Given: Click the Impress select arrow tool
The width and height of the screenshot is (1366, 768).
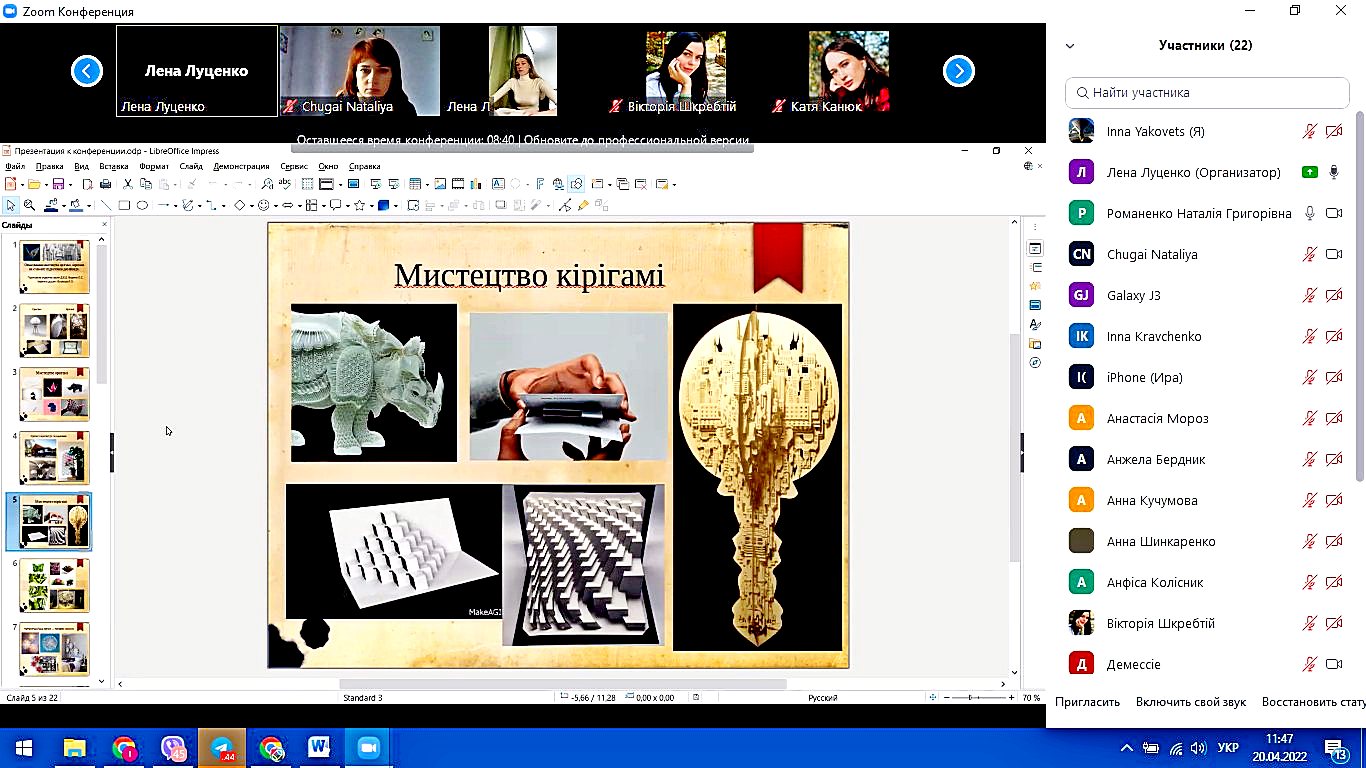Looking at the screenshot, I should click(x=10, y=206).
